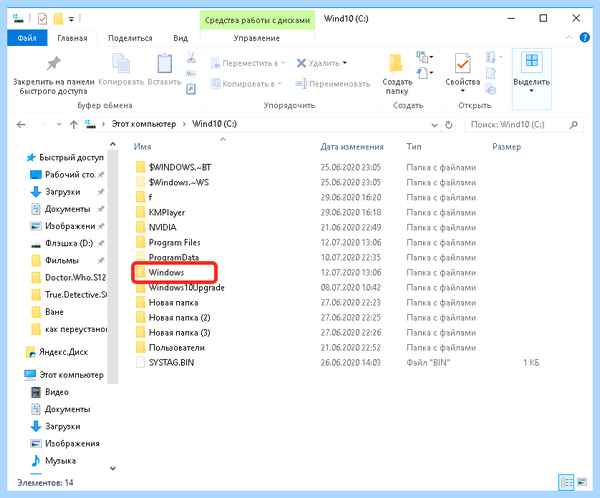Sort by the Размер column header
The image size is (600, 498).
pyautogui.click(x=506, y=147)
